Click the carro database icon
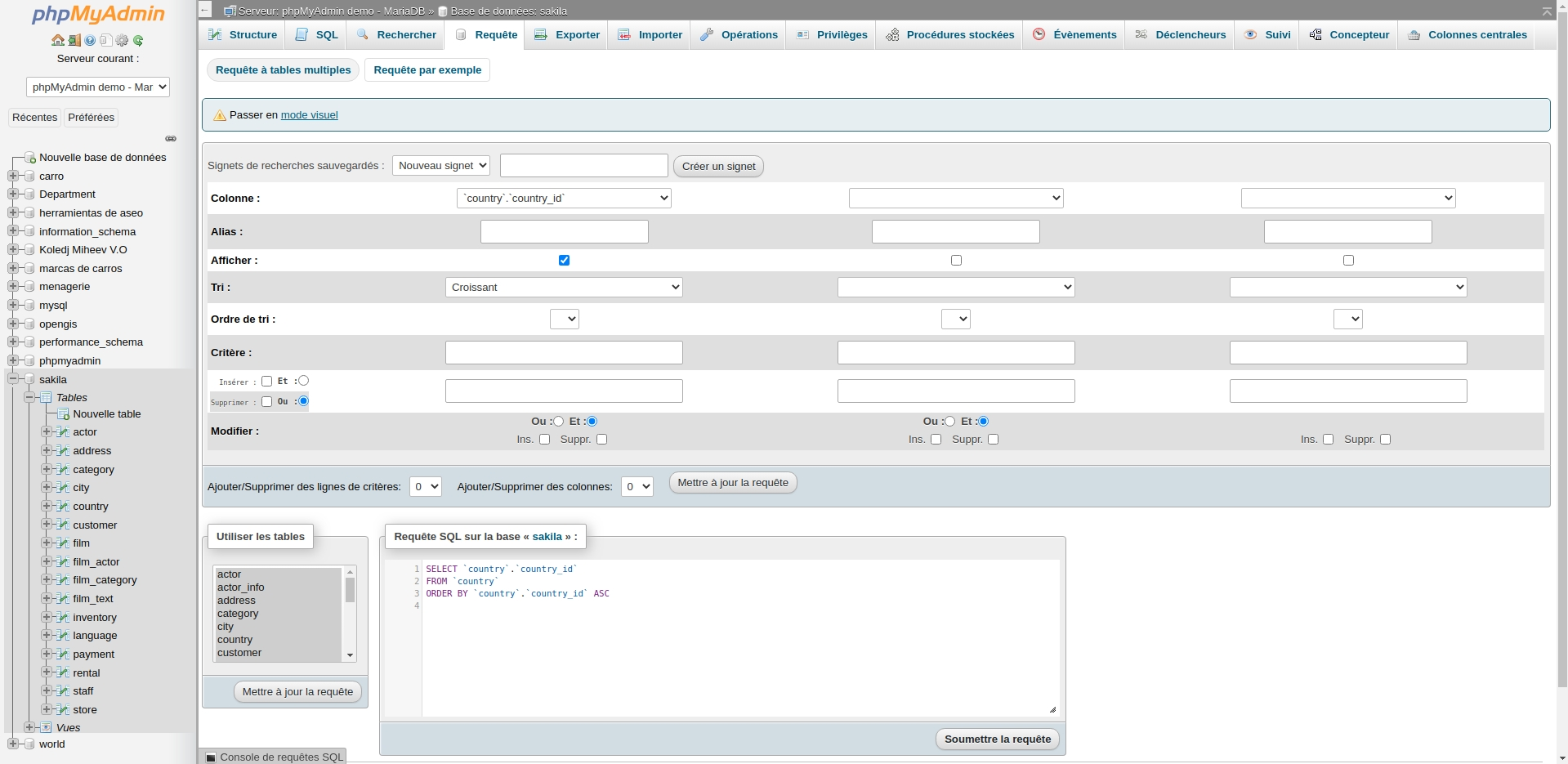Screen dimensions: 1568x764 click(x=30, y=176)
